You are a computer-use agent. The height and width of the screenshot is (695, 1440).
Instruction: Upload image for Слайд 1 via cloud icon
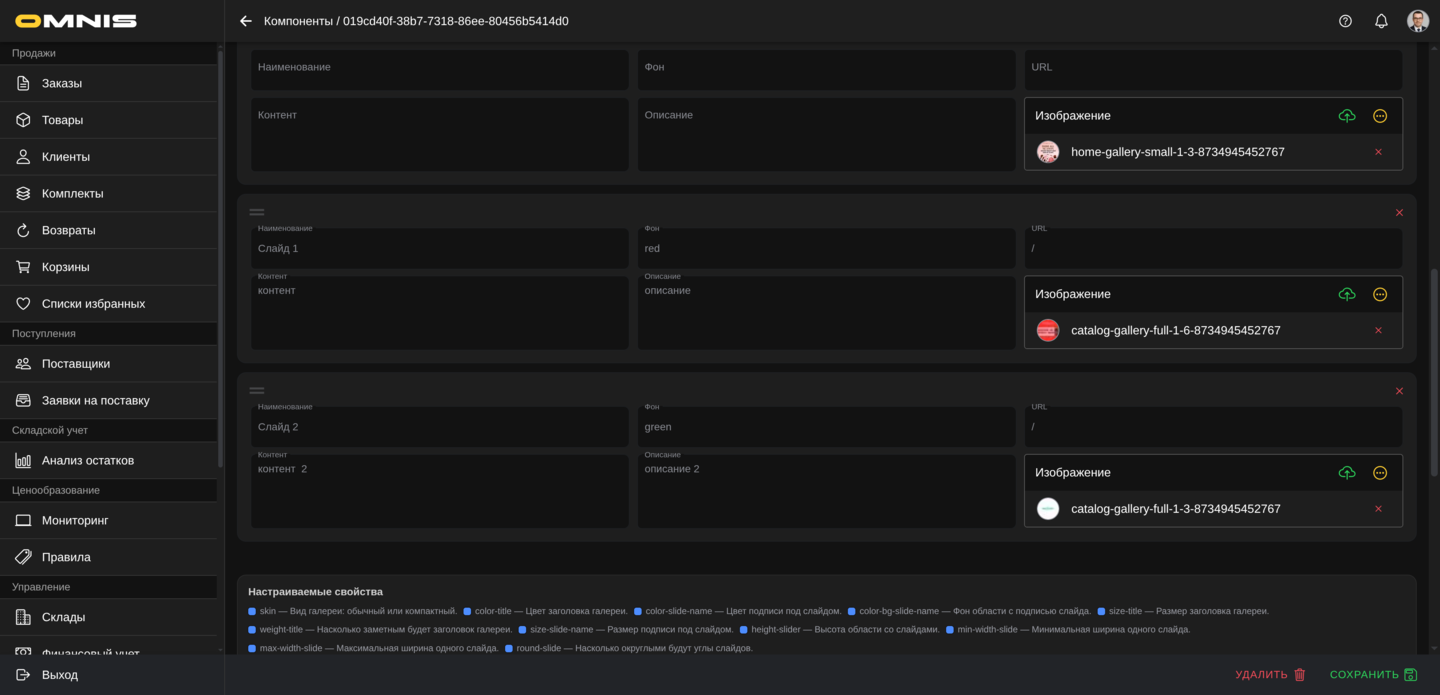click(x=1347, y=294)
